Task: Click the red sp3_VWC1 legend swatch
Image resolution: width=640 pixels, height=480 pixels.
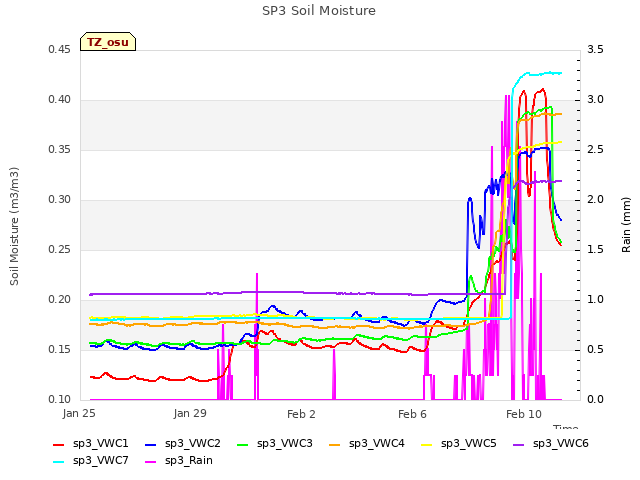Action: click(59, 444)
